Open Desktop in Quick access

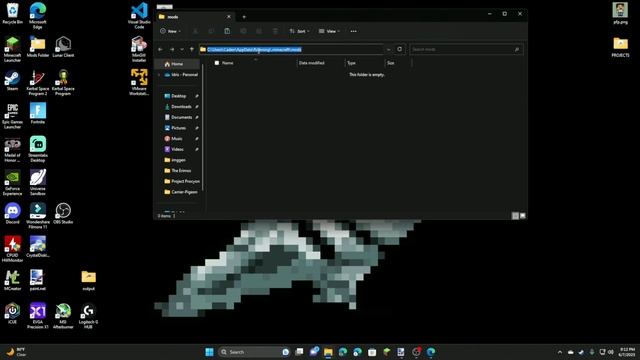179,96
